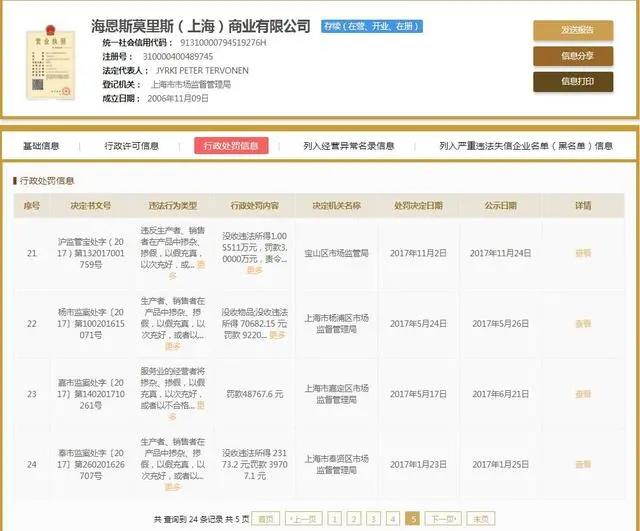View details link for record 21
640x531 pixels.
(583, 253)
